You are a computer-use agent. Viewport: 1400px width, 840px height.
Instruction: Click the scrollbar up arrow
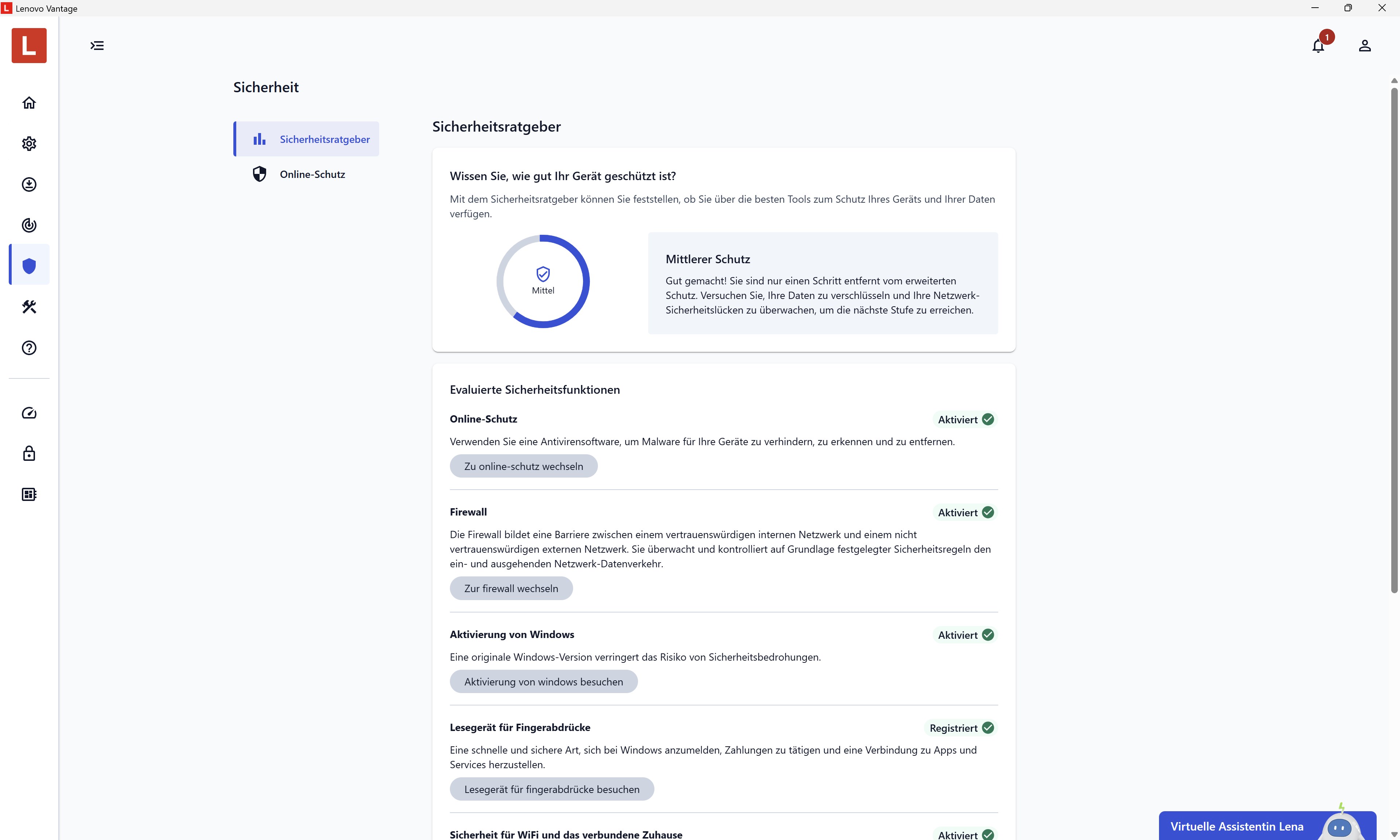point(1394,80)
